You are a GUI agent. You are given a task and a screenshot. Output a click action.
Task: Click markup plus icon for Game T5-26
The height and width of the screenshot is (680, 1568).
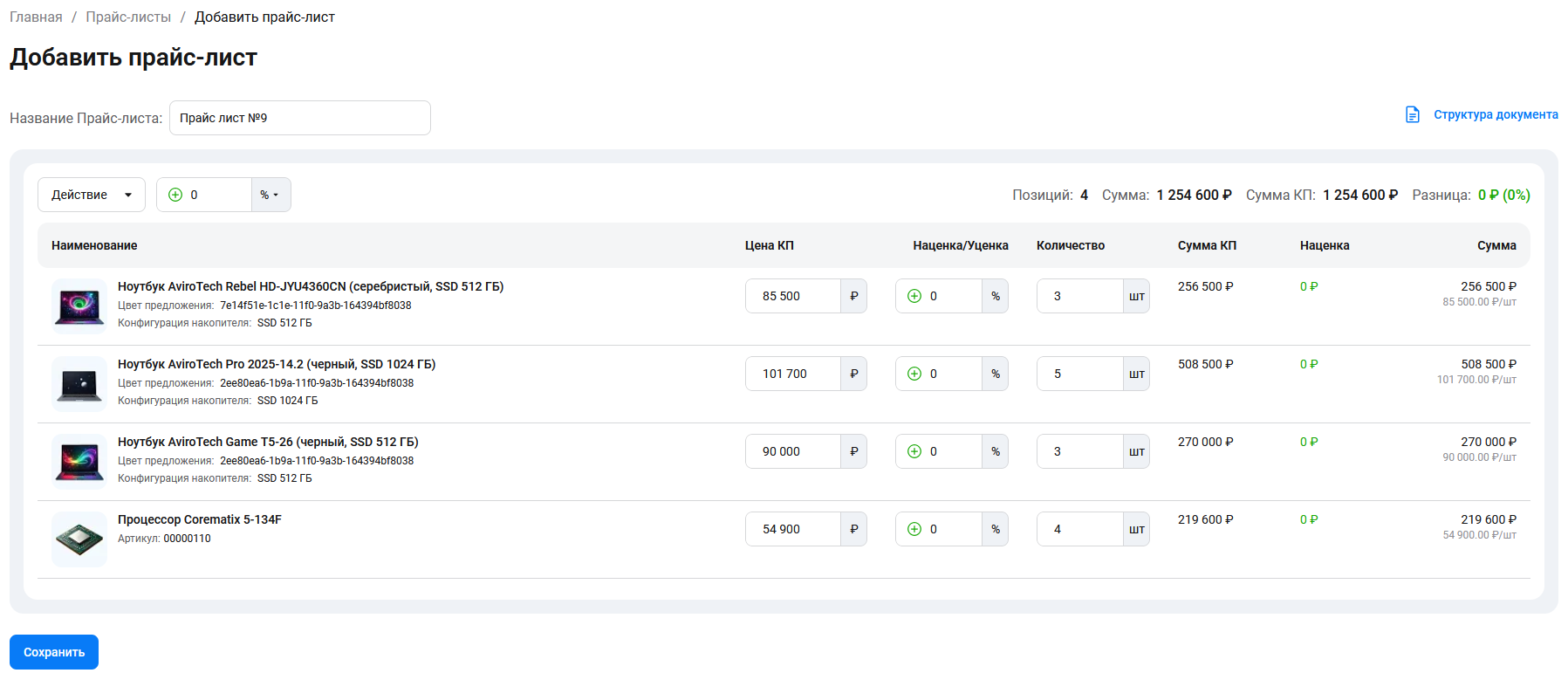914,451
